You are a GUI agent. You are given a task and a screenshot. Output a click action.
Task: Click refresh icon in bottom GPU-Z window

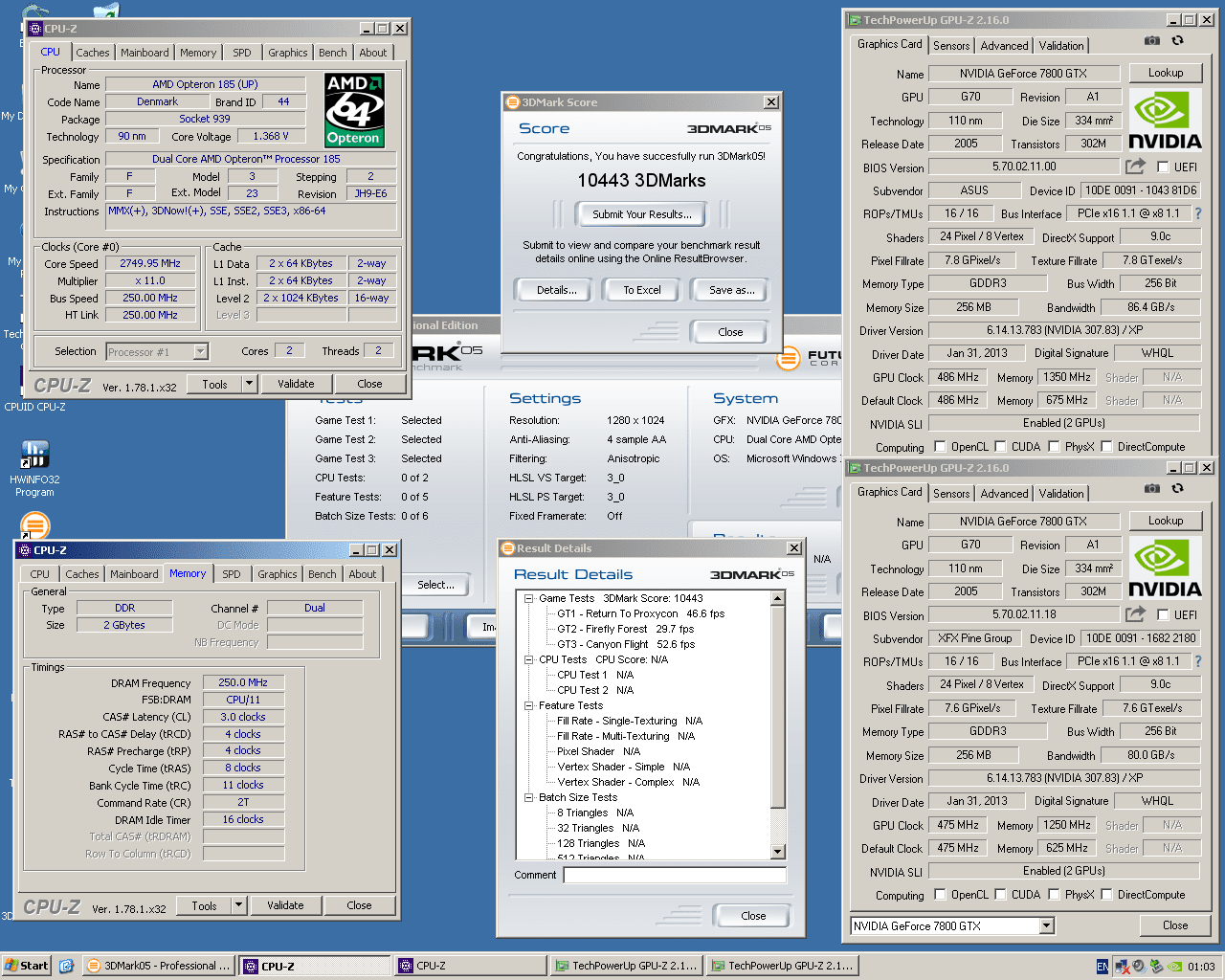pyautogui.click(x=1178, y=489)
